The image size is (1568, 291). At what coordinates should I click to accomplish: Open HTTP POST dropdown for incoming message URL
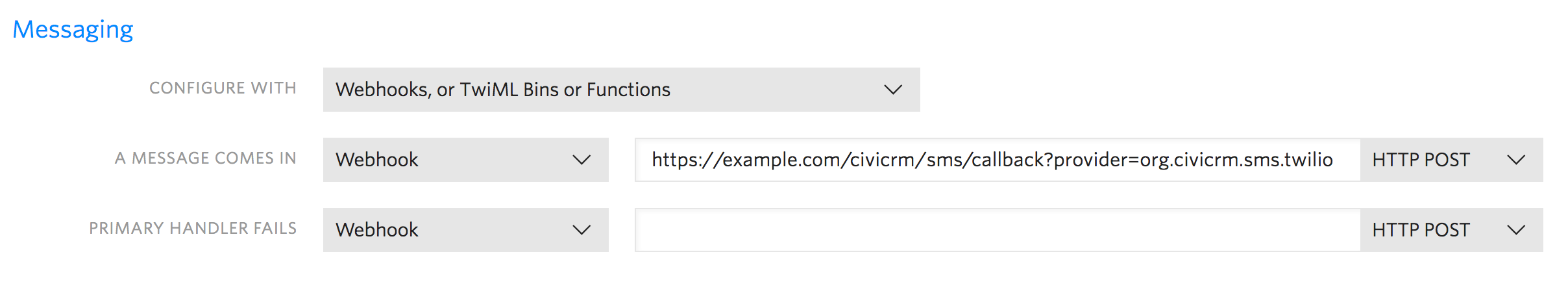click(1451, 160)
